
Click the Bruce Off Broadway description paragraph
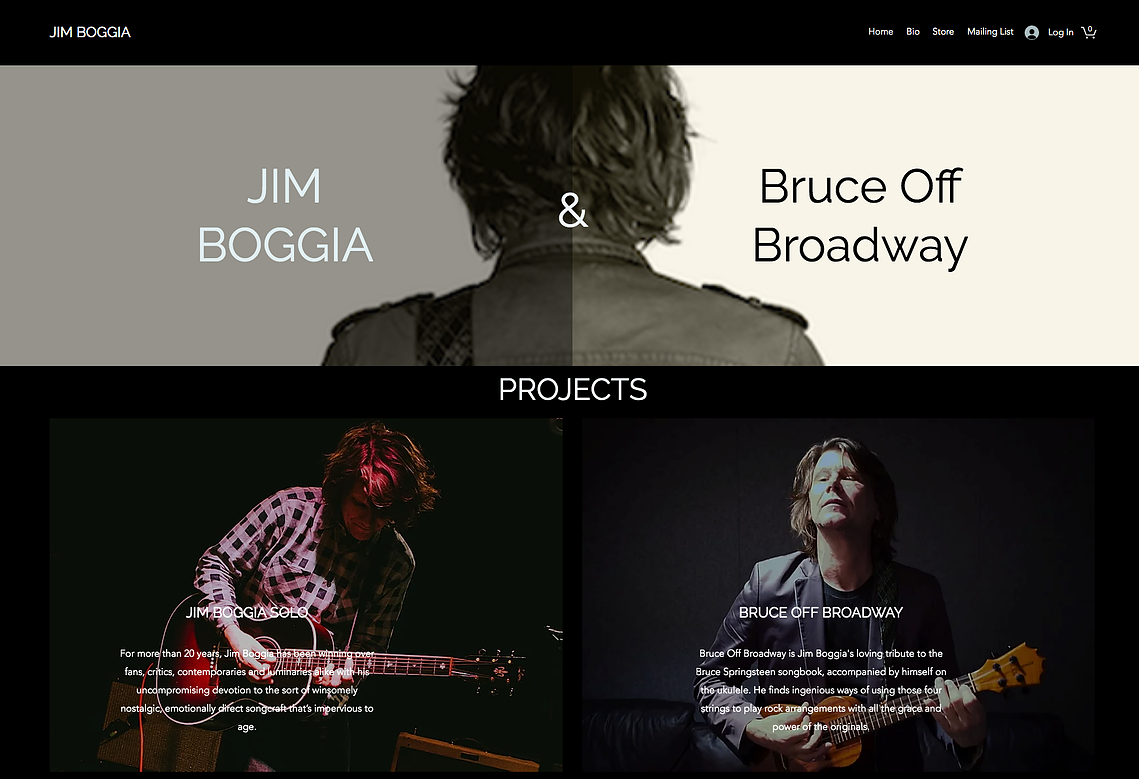click(x=821, y=690)
